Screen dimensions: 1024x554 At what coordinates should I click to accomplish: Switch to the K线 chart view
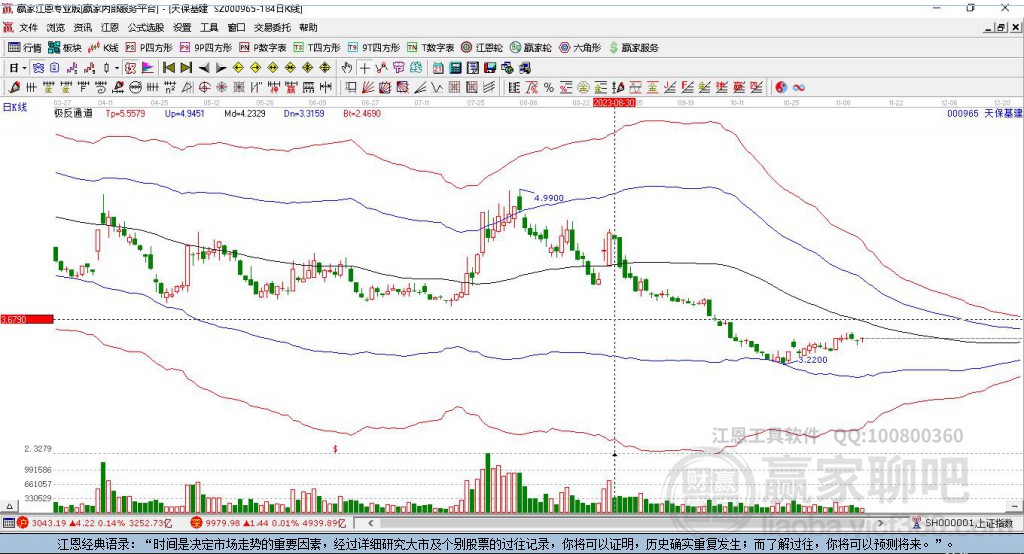103,48
